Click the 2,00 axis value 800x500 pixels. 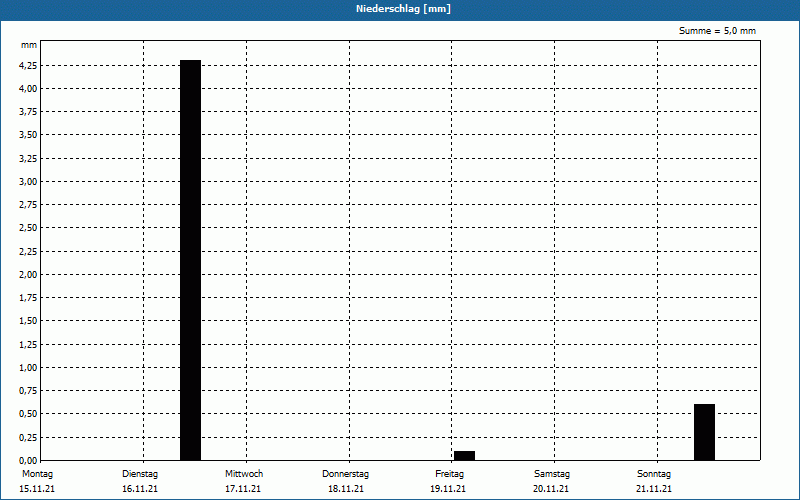28,274
